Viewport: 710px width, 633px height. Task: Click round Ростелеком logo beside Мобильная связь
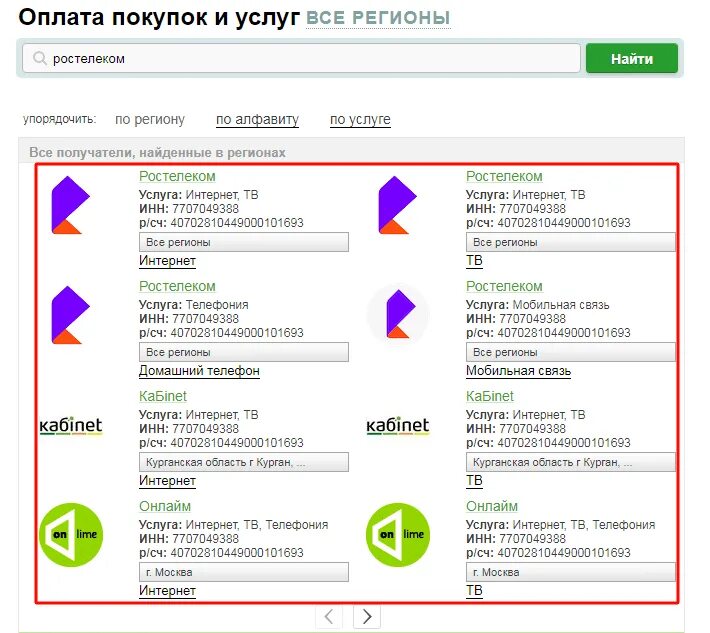coord(398,314)
